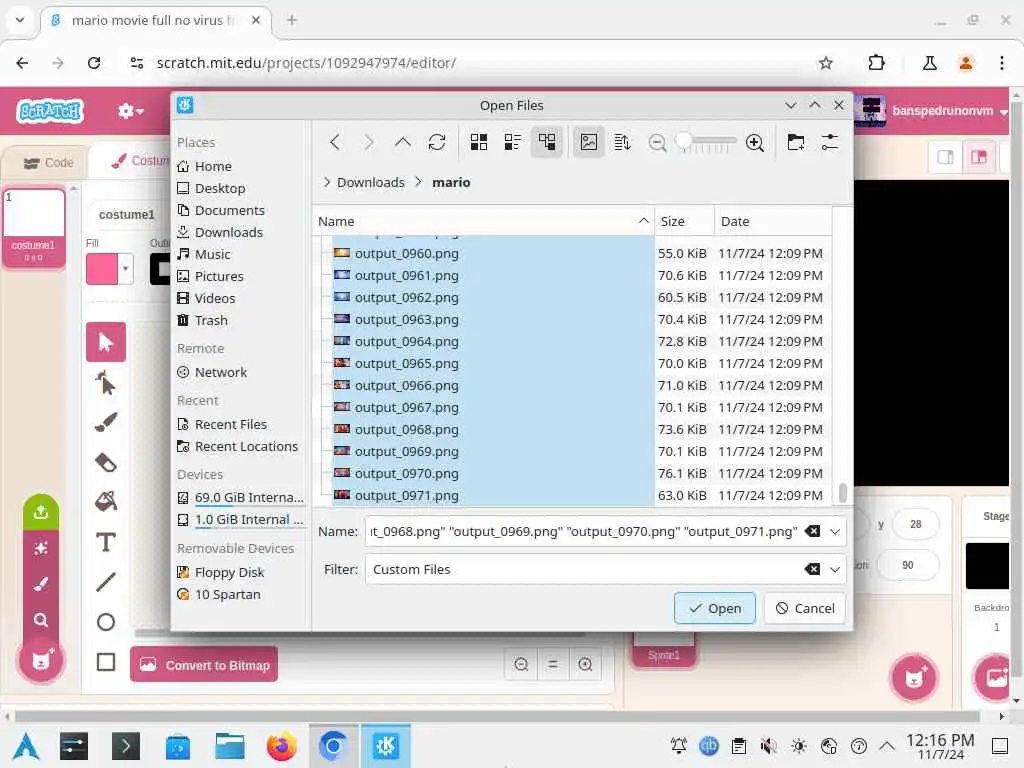The width and height of the screenshot is (1024, 768).
Task: Clear the Name field text
Action: point(812,532)
